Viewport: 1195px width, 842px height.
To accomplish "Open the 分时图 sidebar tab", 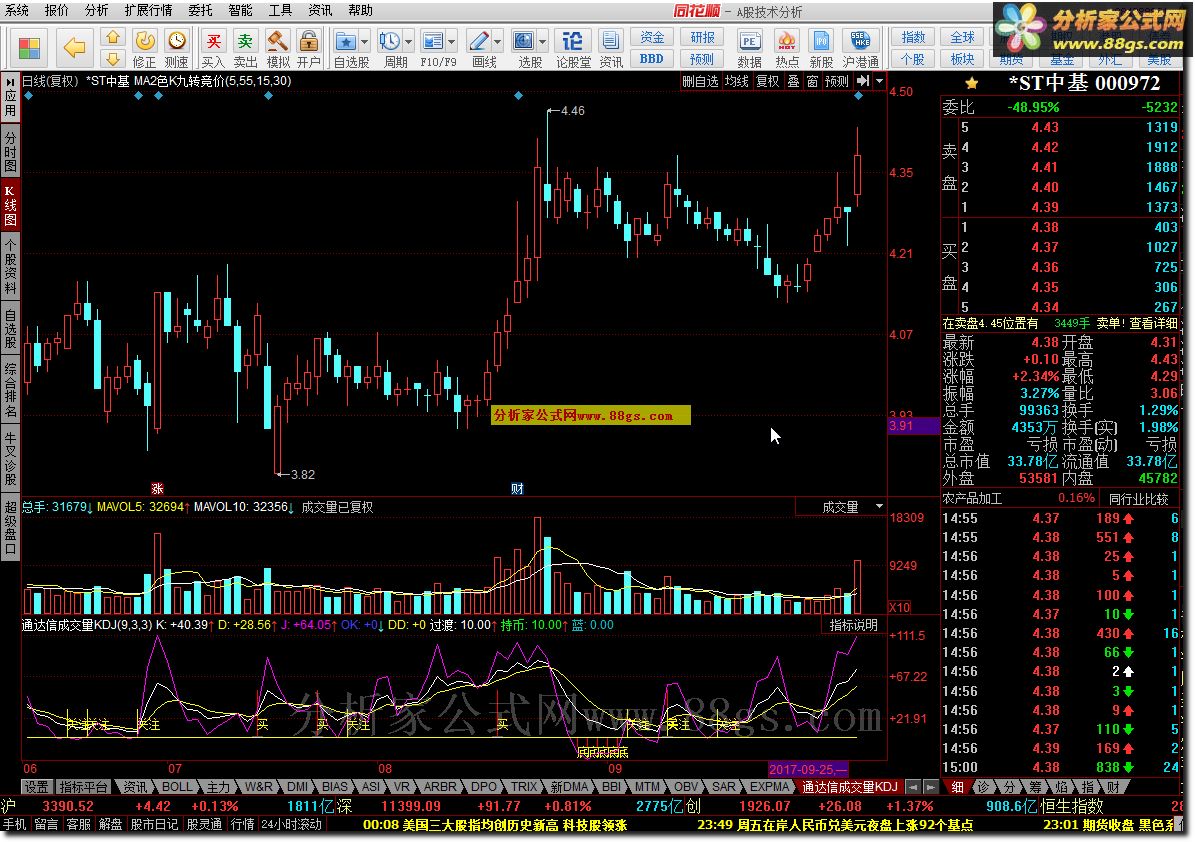I will (10, 152).
